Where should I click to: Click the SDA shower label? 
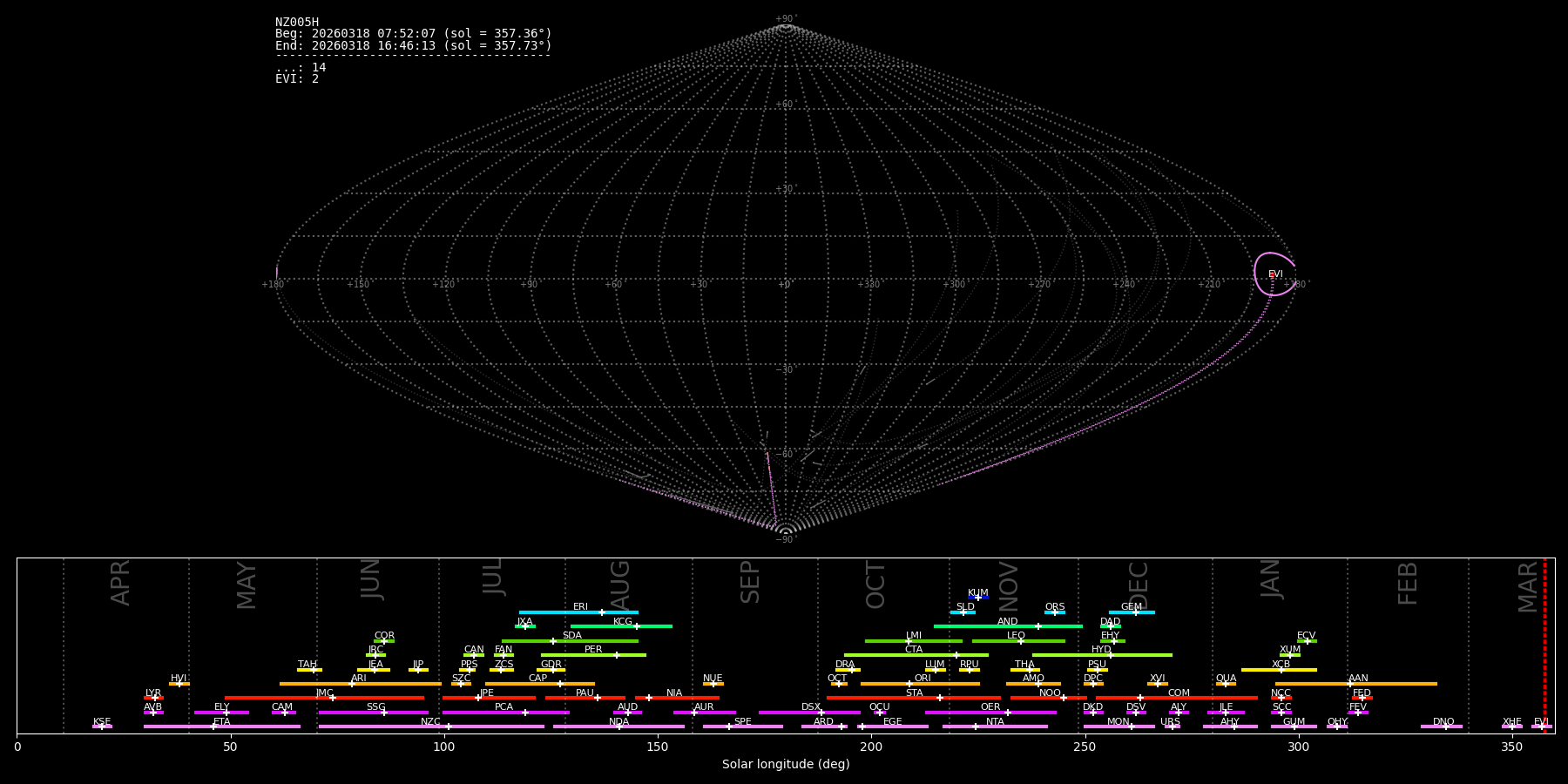(x=572, y=636)
